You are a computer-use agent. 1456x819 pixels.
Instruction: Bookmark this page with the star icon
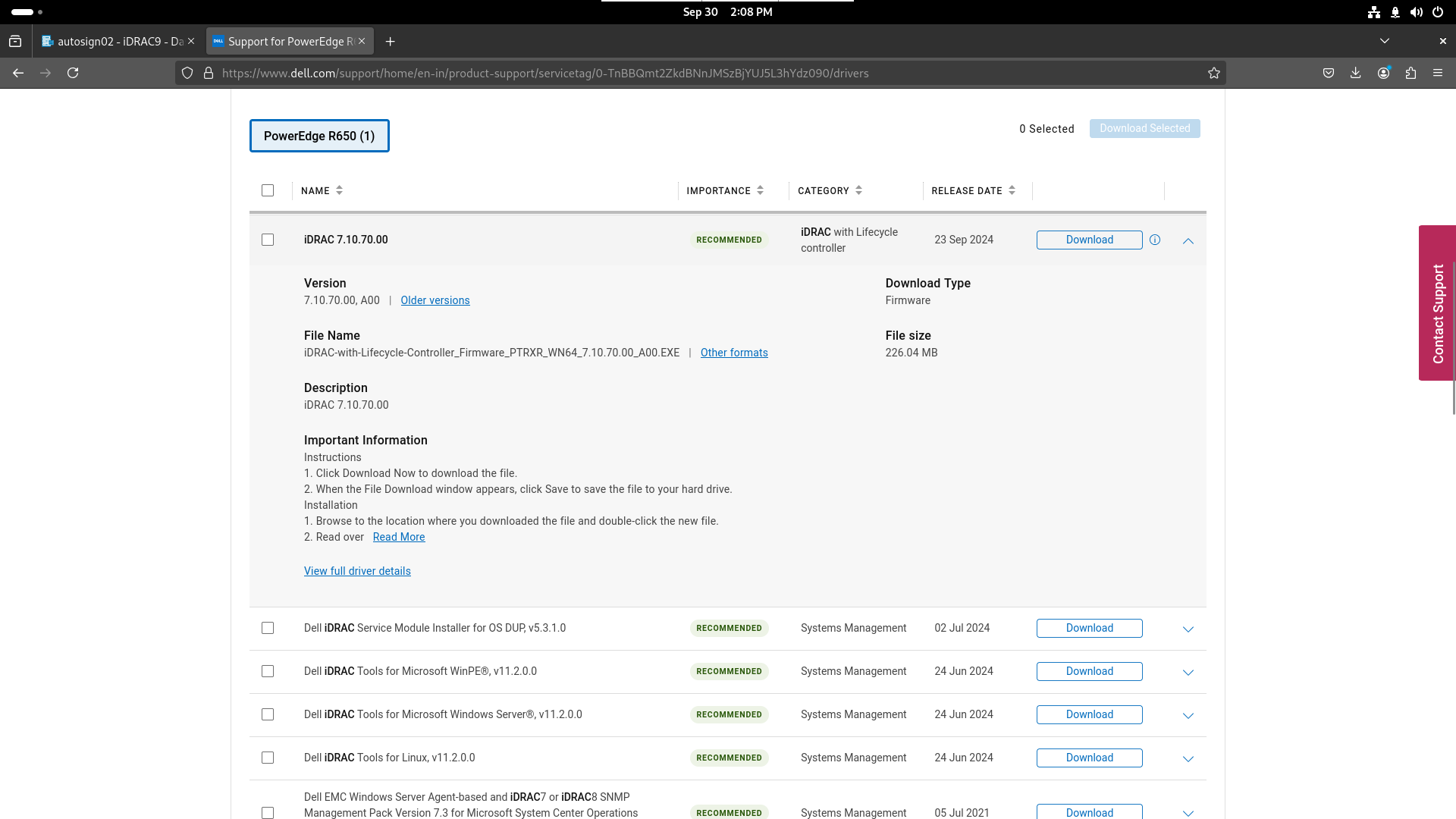(x=1214, y=73)
